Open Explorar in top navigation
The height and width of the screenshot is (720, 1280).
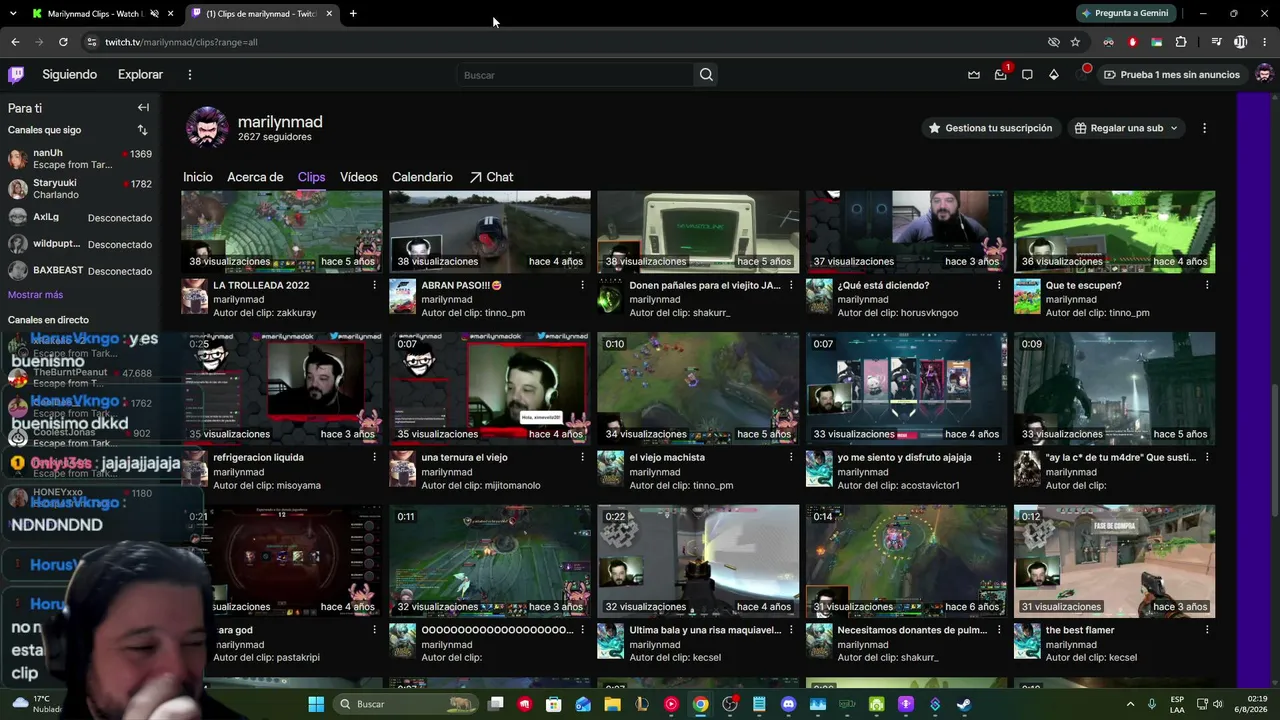point(140,75)
